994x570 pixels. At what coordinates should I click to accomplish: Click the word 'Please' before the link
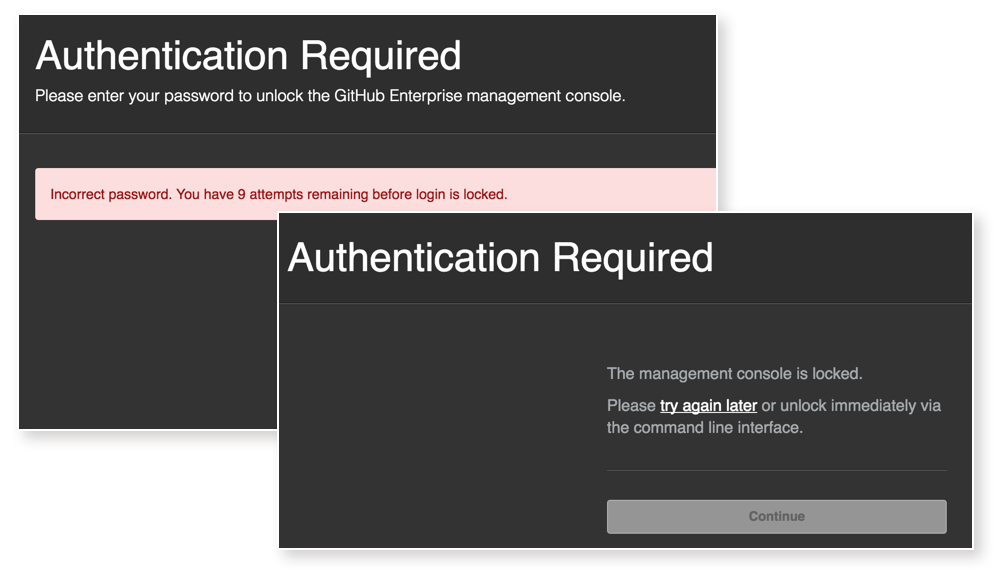click(631, 406)
